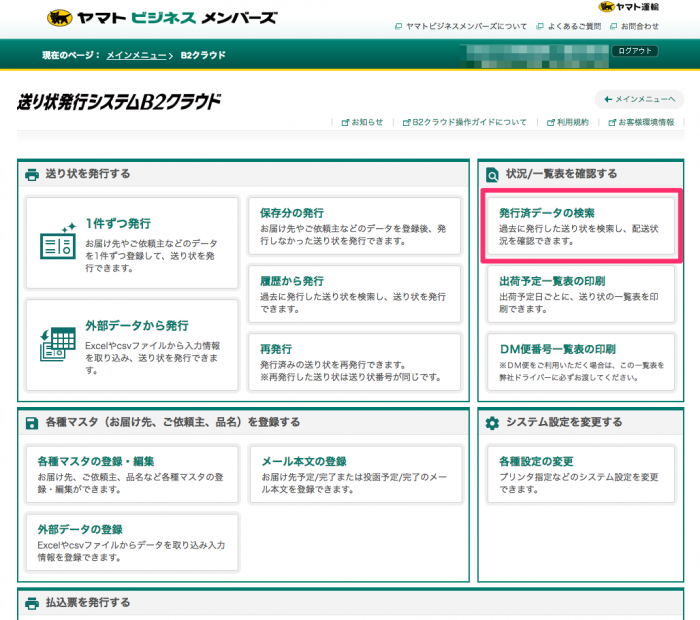Click the Yamato Transport logo at top right
Screen dimensions: 700x620
(629, 7)
